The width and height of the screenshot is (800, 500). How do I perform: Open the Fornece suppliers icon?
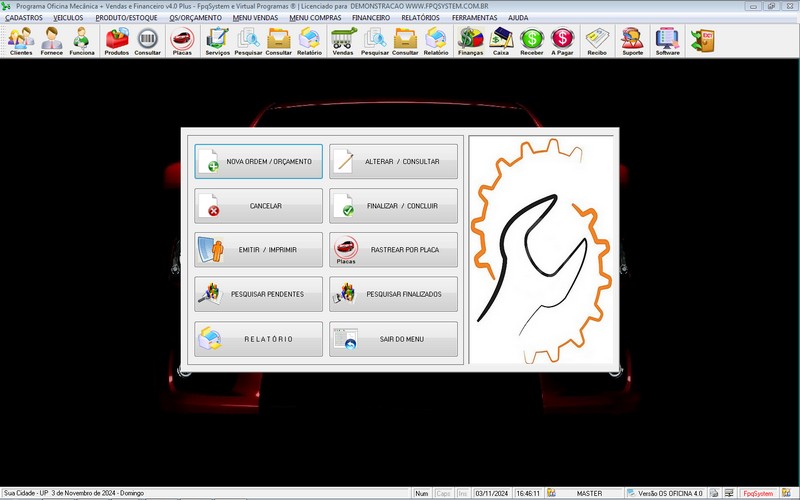point(52,41)
